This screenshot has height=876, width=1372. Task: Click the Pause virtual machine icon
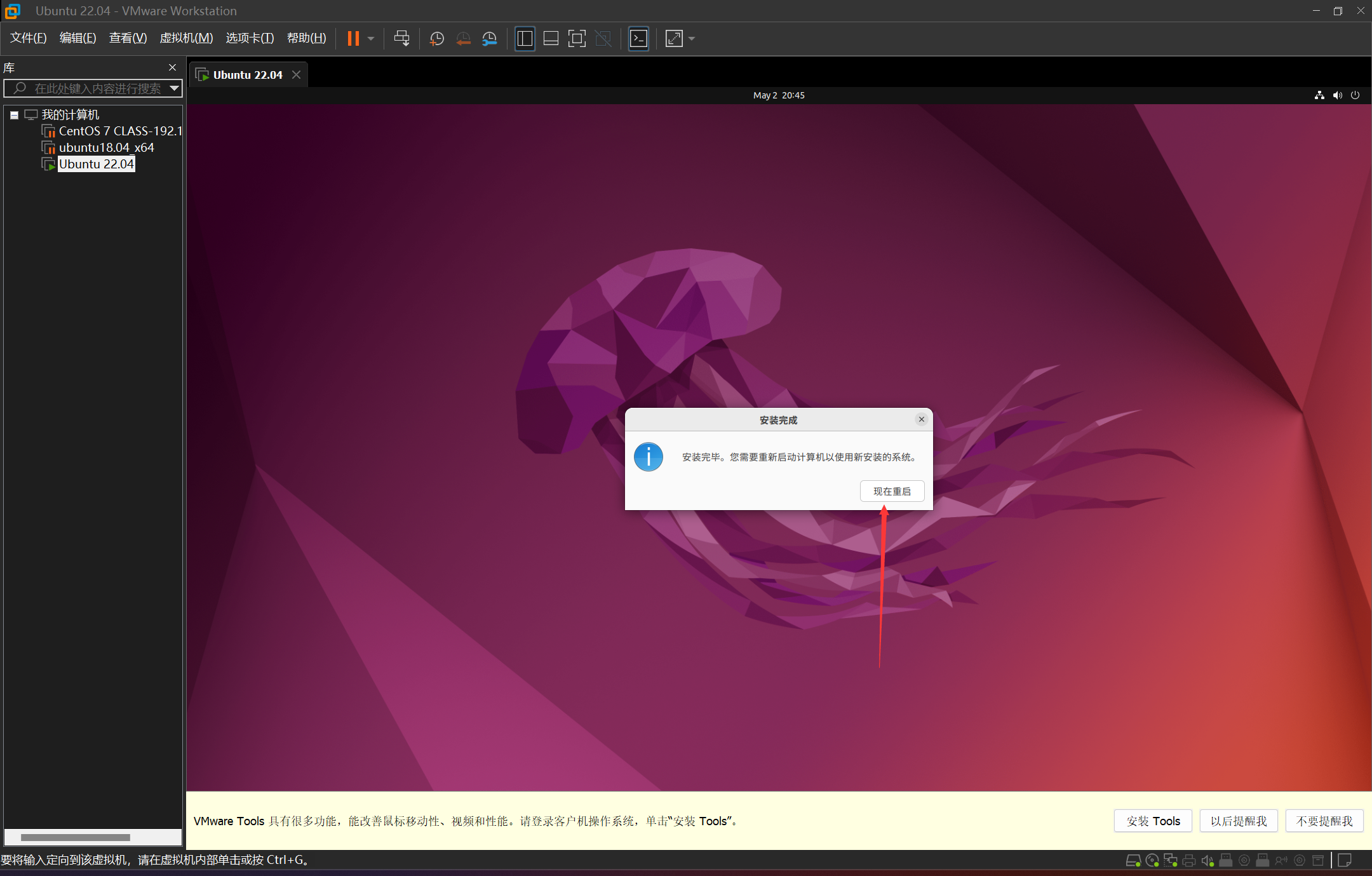[353, 39]
